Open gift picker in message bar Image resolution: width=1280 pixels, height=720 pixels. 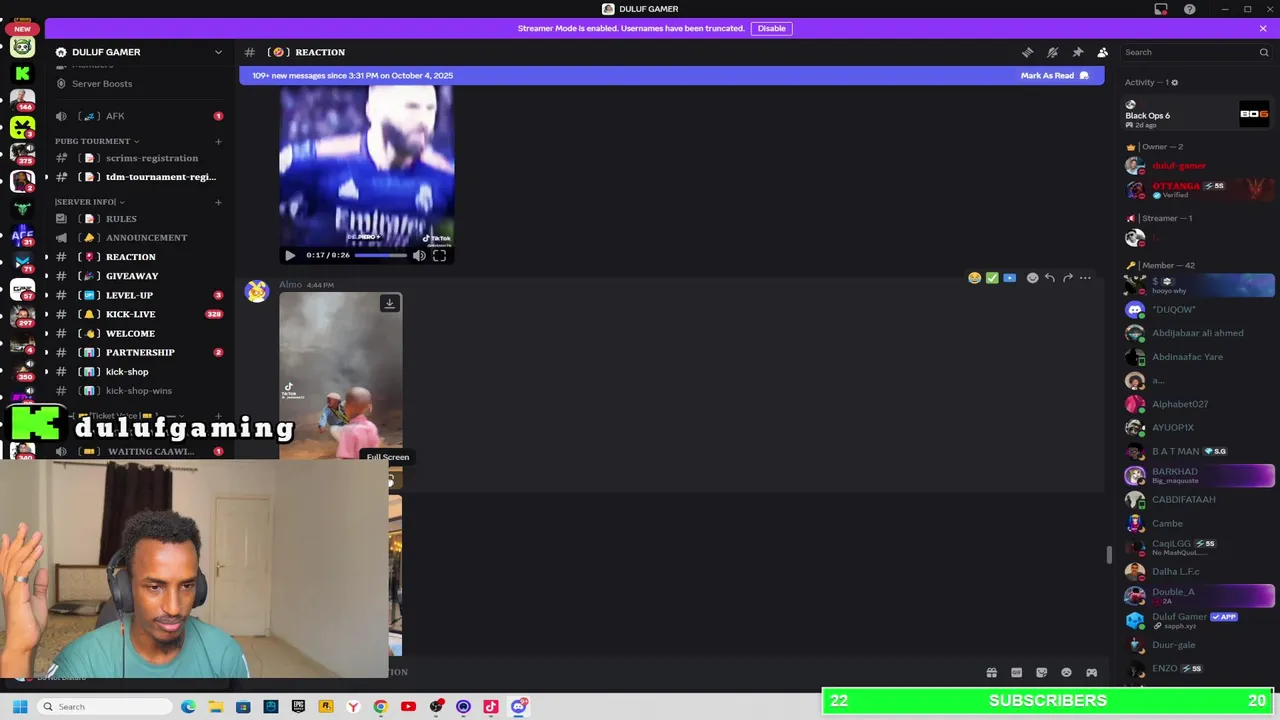tap(991, 673)
